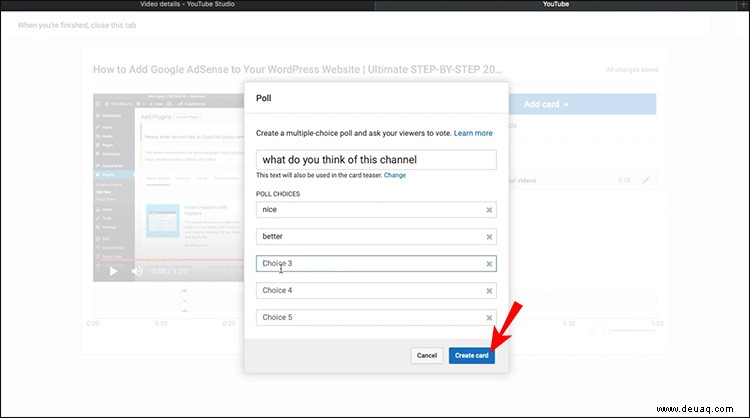
Task: Mute the video with the speaker icon
Action: [137, 271]
